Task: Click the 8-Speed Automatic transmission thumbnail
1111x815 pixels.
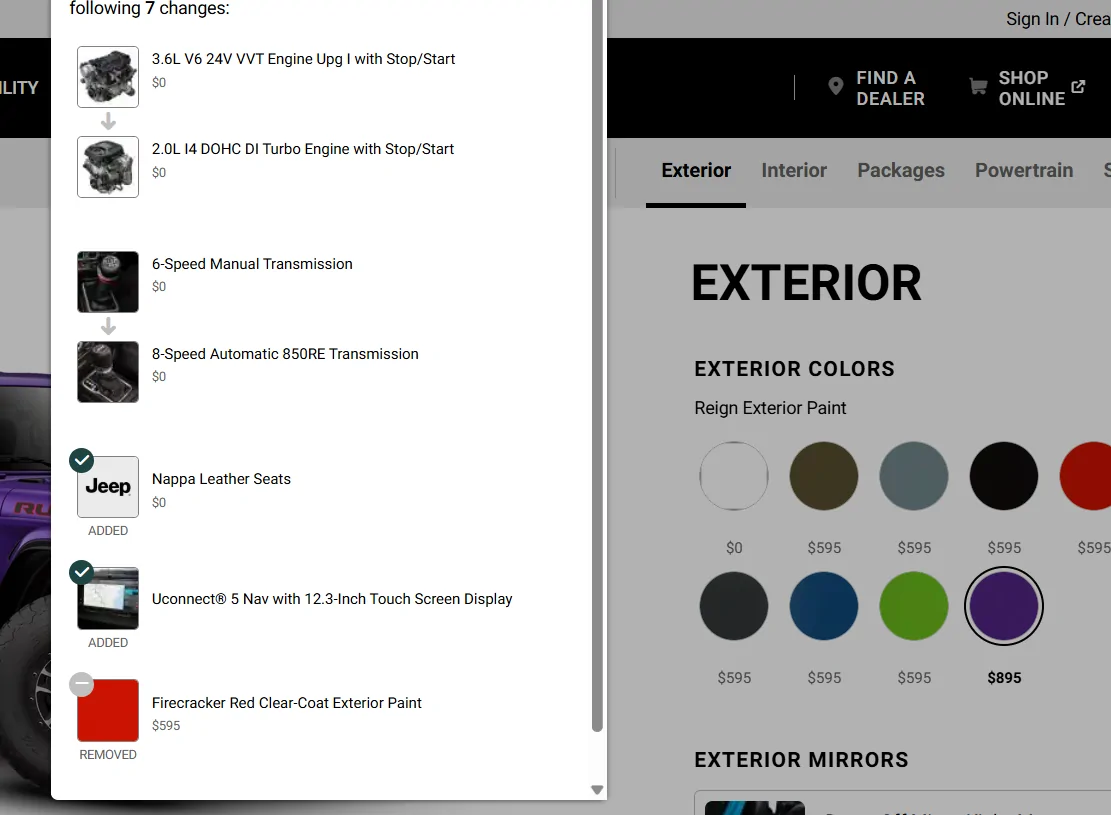Action: pos(108,371)
